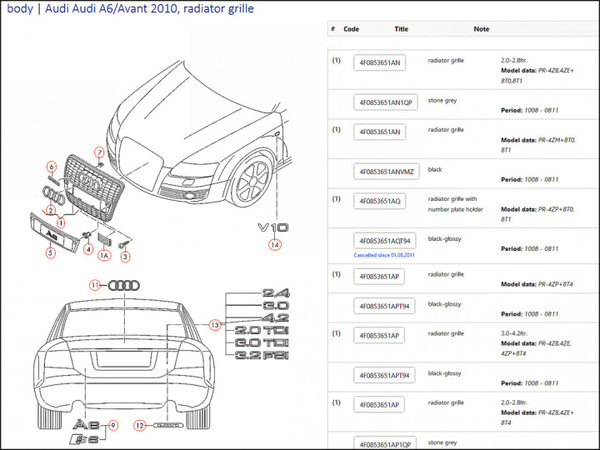This screenshot has height=450, width=600.
Task: Click the Note column header
Action: point(481,30)
